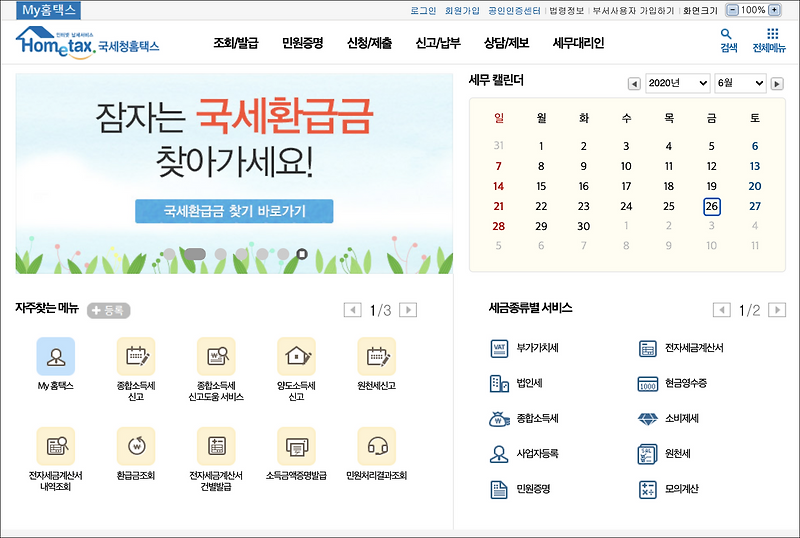This screenshot has height=538, width=800.
Task: Click the 로그인 link
Action: tap(423, 11)
